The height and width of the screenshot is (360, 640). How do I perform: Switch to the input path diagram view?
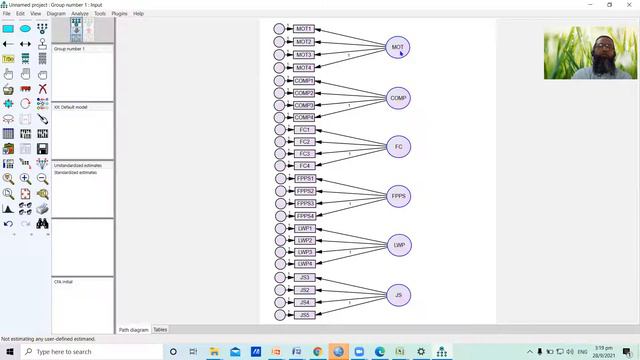(x=76, y=30)
